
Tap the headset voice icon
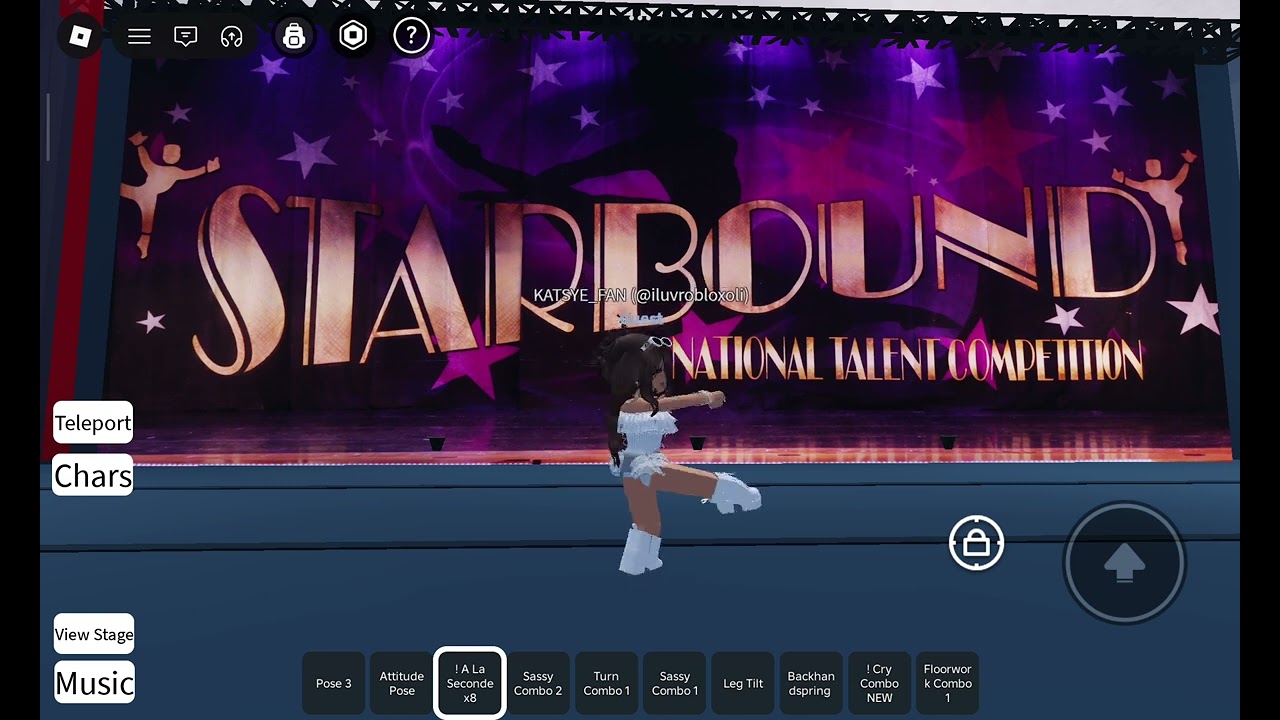point(232,37)
